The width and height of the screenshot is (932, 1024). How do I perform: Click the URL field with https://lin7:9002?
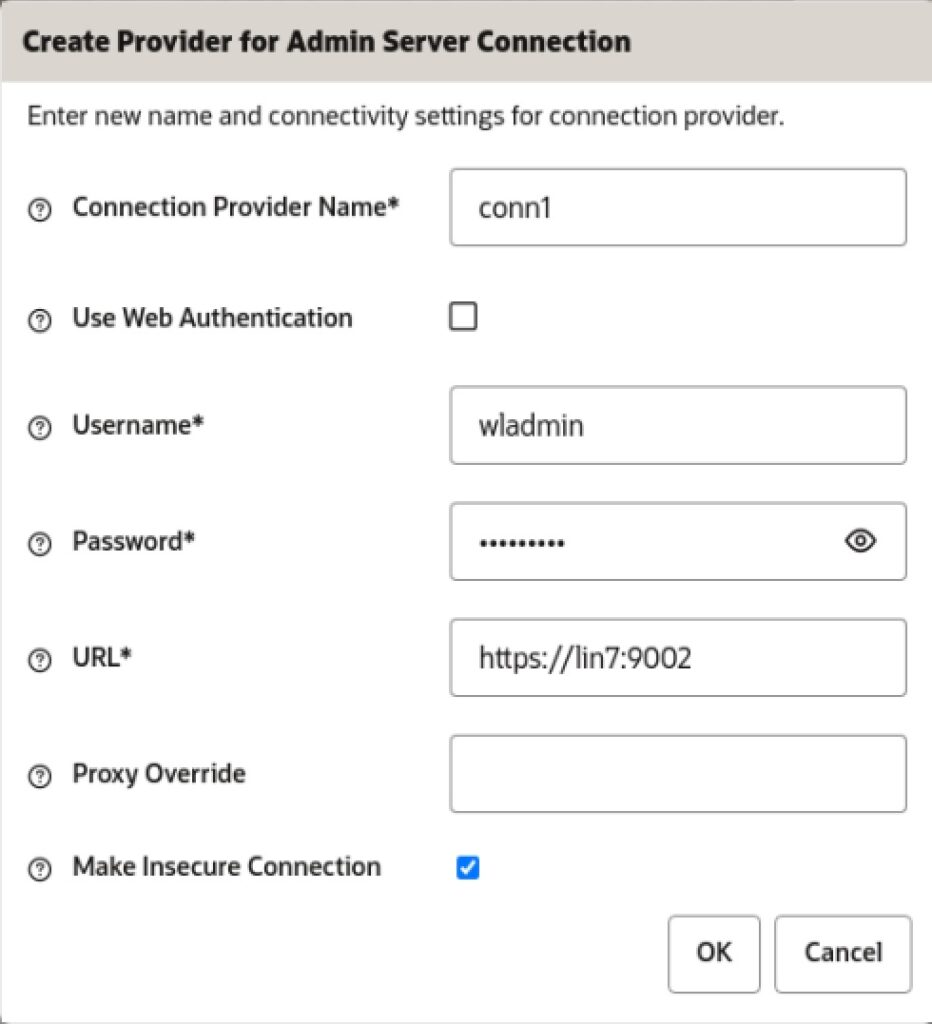click(x=678, y=658)
